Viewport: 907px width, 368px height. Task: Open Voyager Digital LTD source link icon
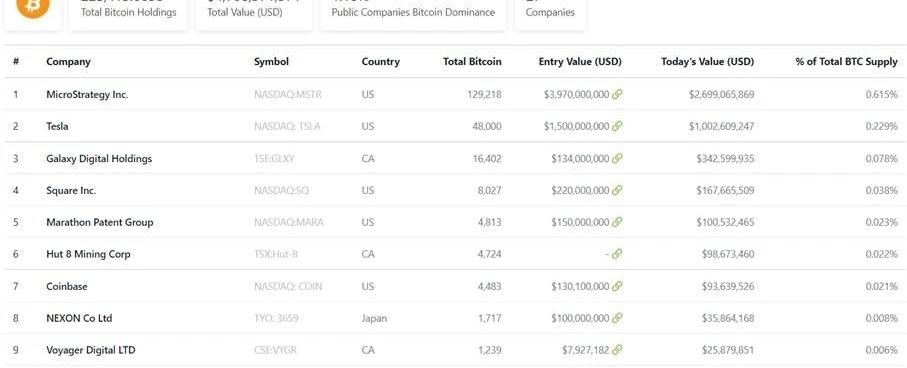coord(617,350)
